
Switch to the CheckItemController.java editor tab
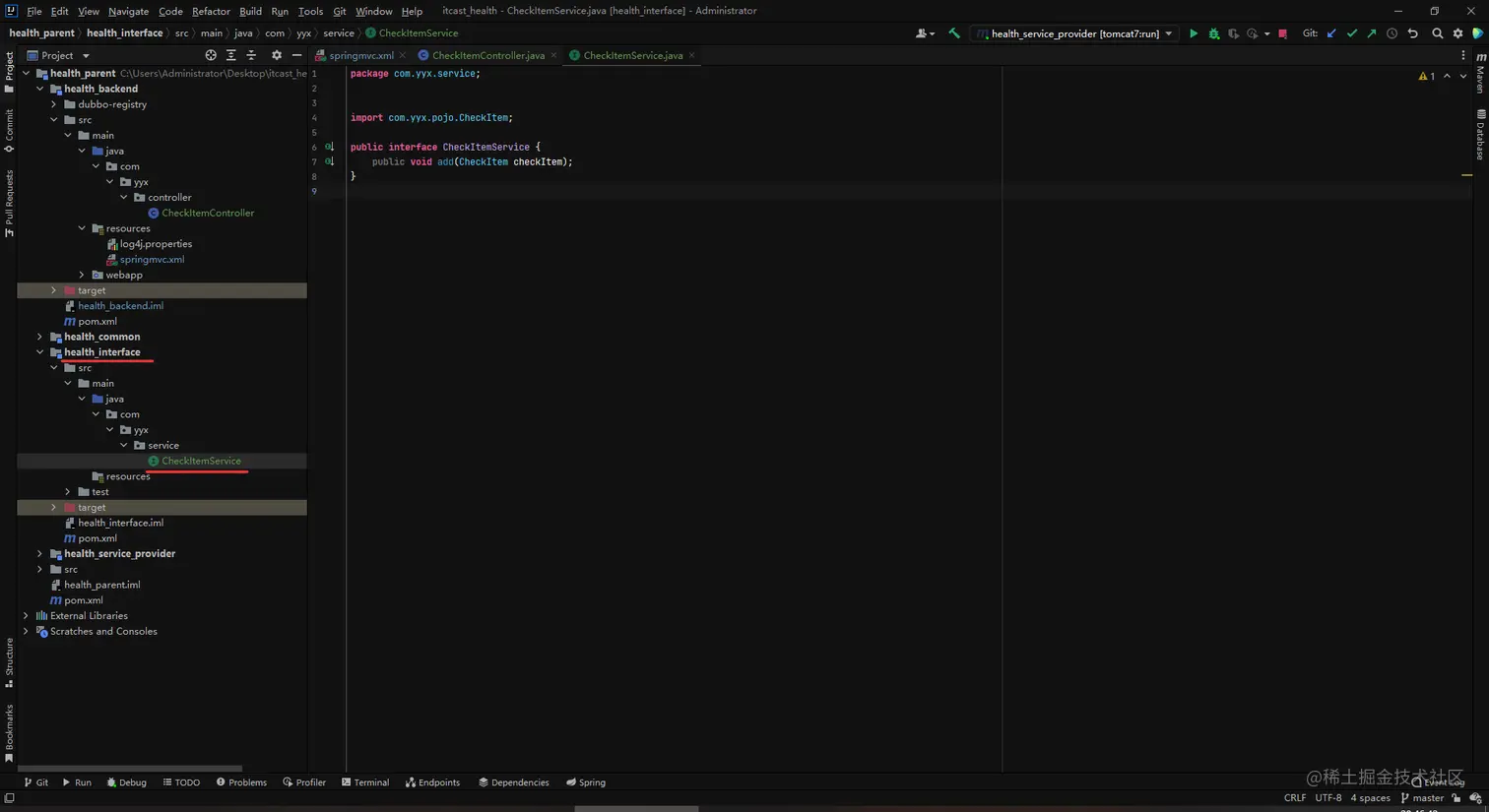[x=487, y=55]
